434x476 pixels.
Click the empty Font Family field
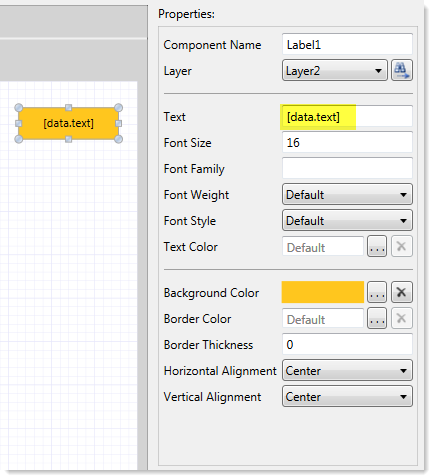(347, 168)
